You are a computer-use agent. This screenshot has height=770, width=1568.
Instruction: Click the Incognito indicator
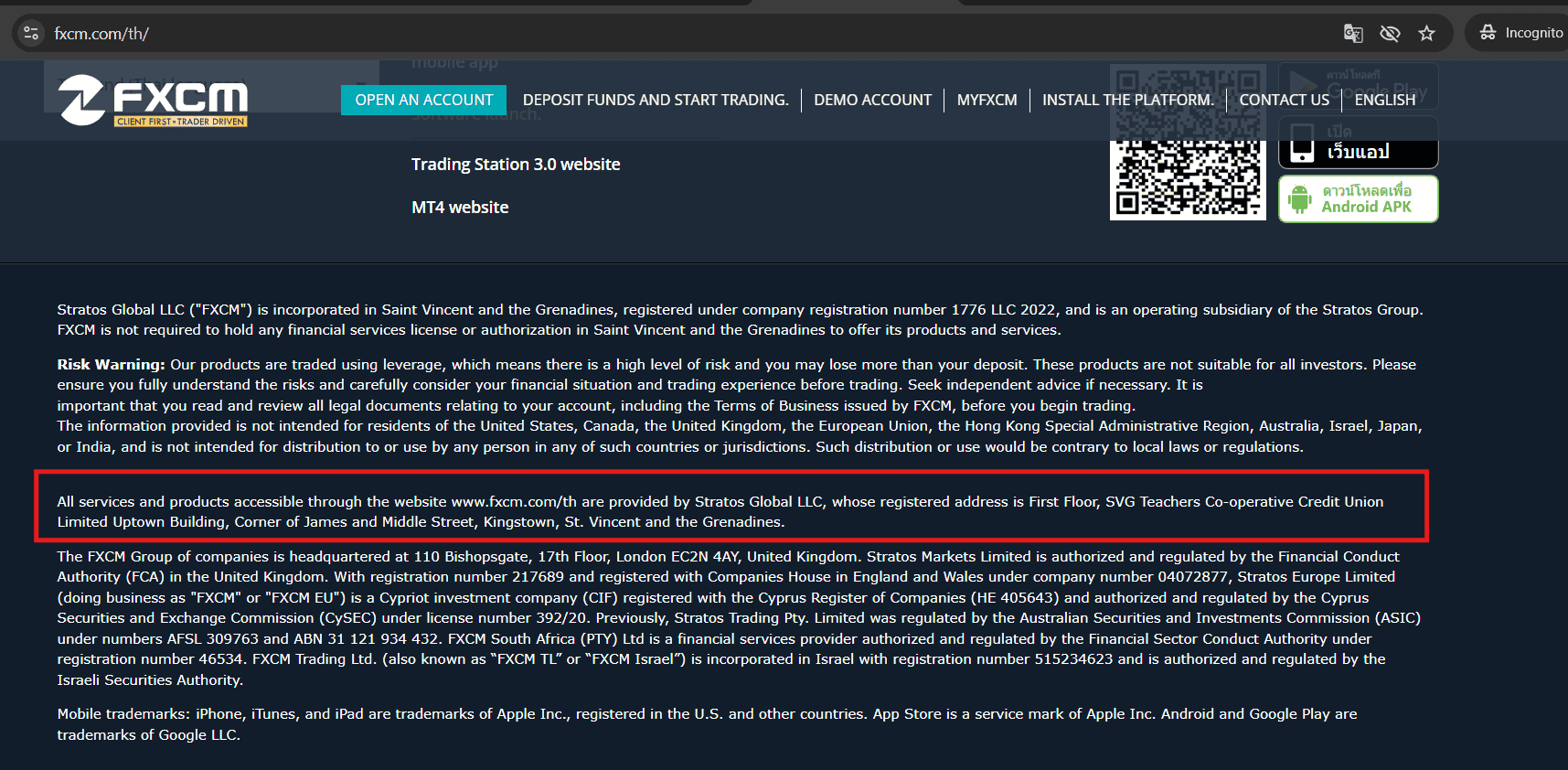pos(1521,33)
